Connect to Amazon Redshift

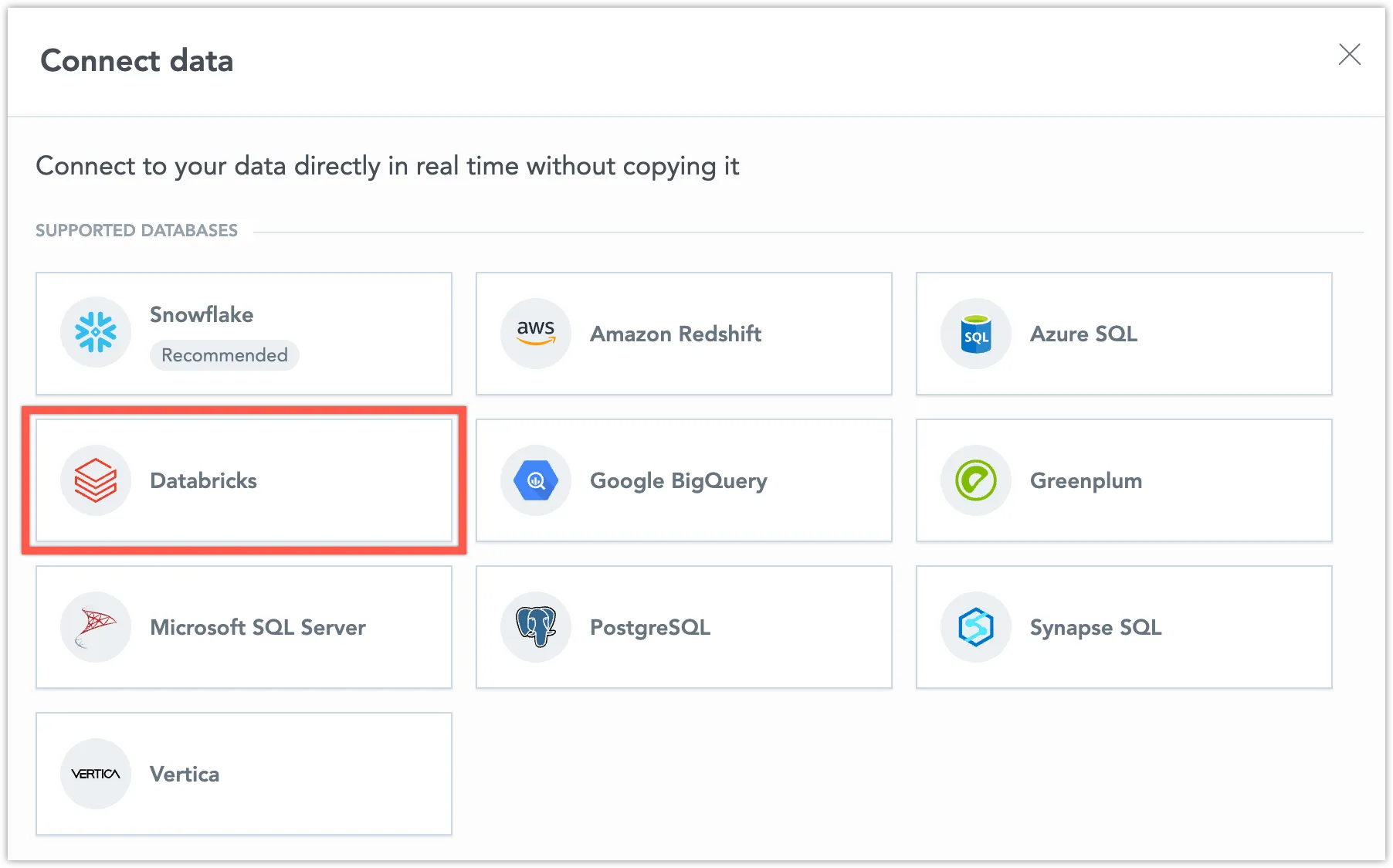(683, 334)
